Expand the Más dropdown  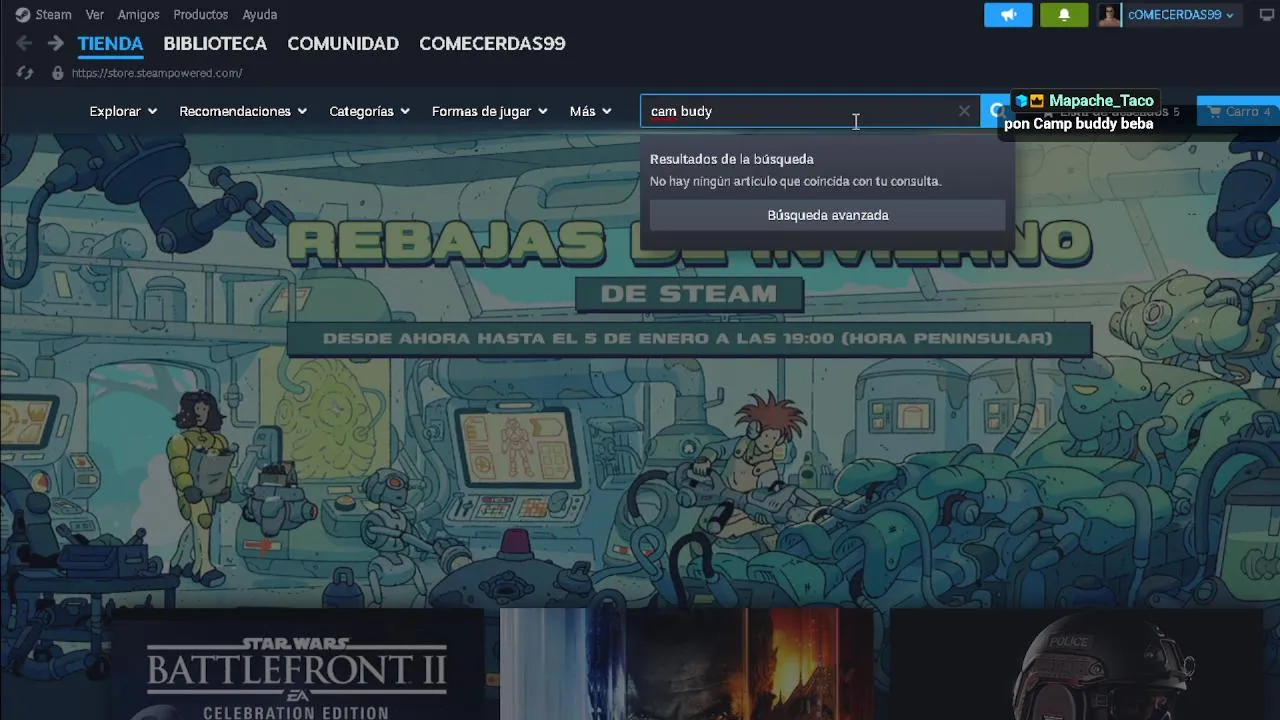pos(590,111)
